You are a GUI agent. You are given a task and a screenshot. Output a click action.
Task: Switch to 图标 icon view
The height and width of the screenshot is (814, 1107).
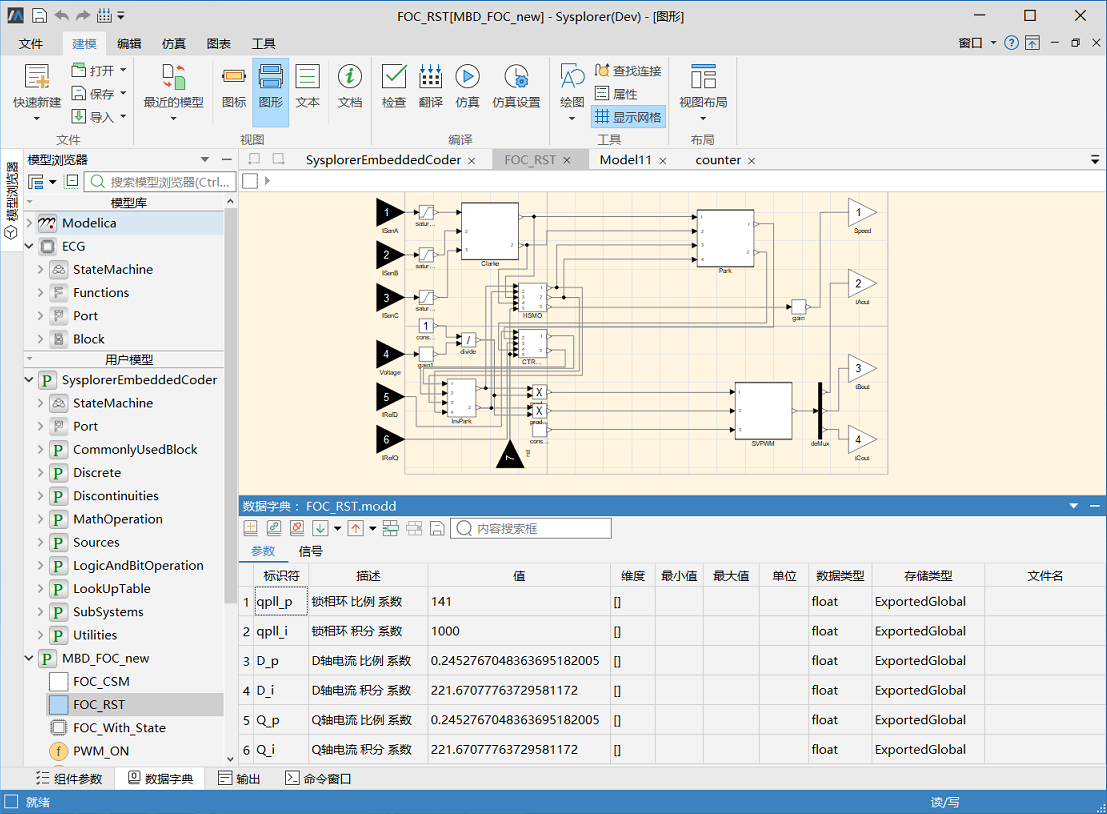[x=234, y=78]
